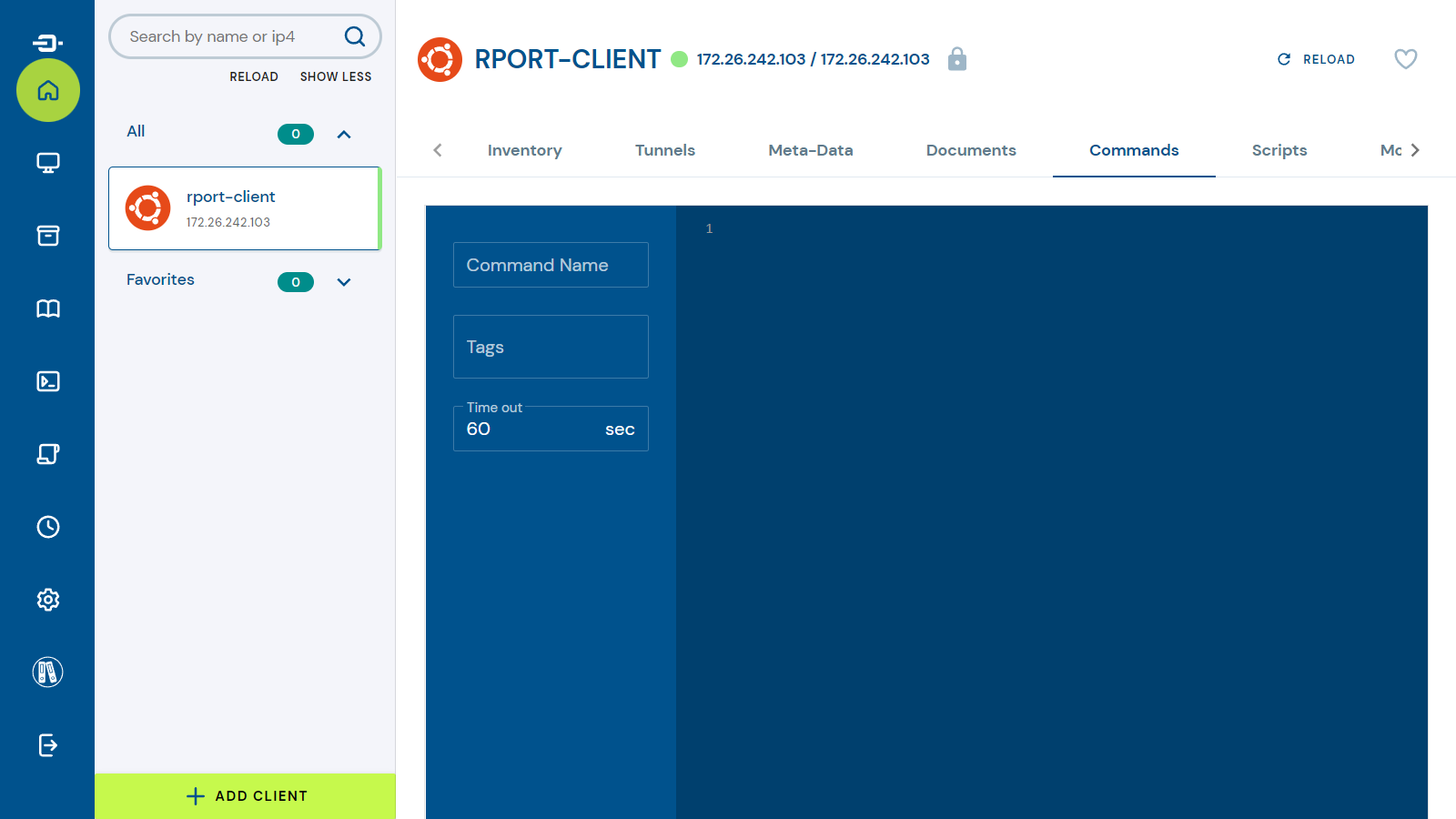Click the lock icon next to IP address
1456x819 pixels.
tap(956, 59)
